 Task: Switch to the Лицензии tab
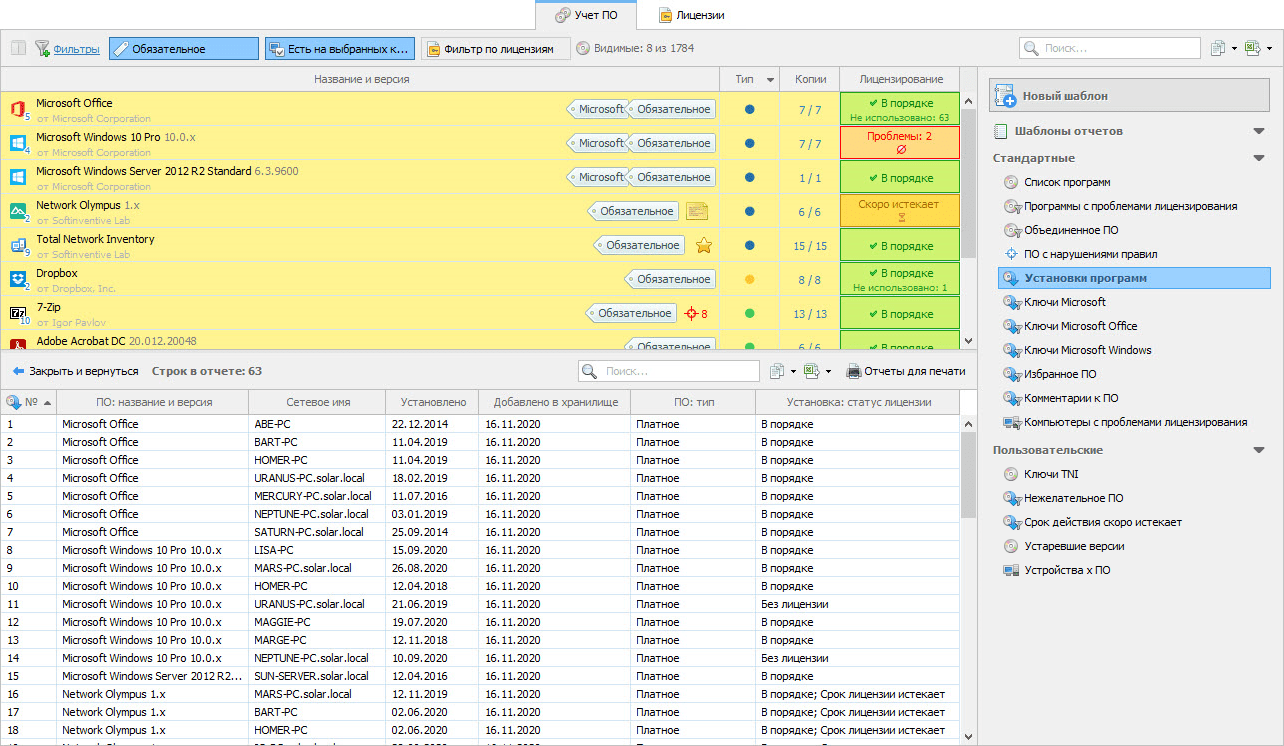coord(691,15)
